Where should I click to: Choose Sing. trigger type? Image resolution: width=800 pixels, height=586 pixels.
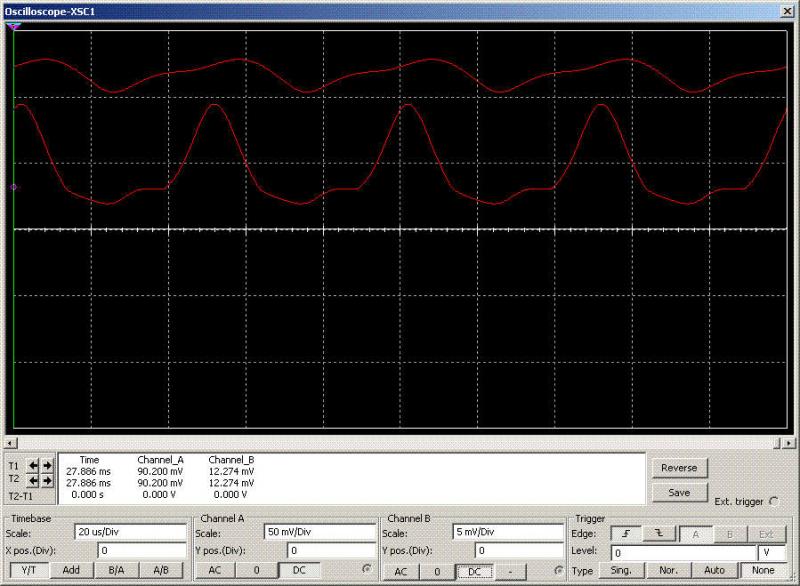point(621,570)
